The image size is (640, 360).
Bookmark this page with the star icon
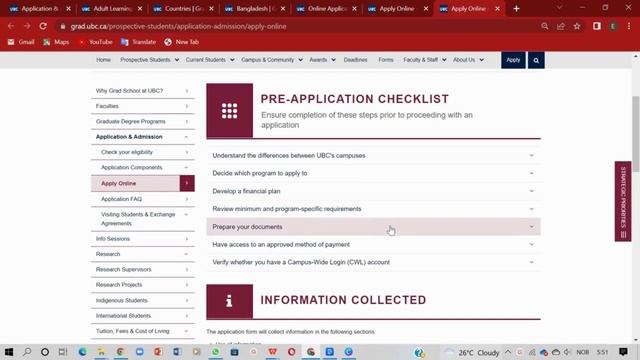577,26
